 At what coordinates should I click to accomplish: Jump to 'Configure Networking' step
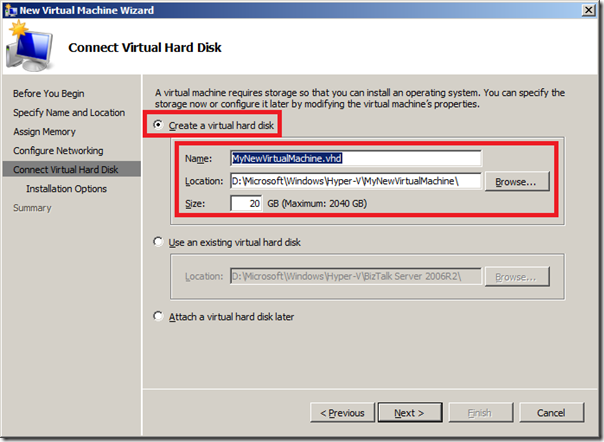pos(58,151)
